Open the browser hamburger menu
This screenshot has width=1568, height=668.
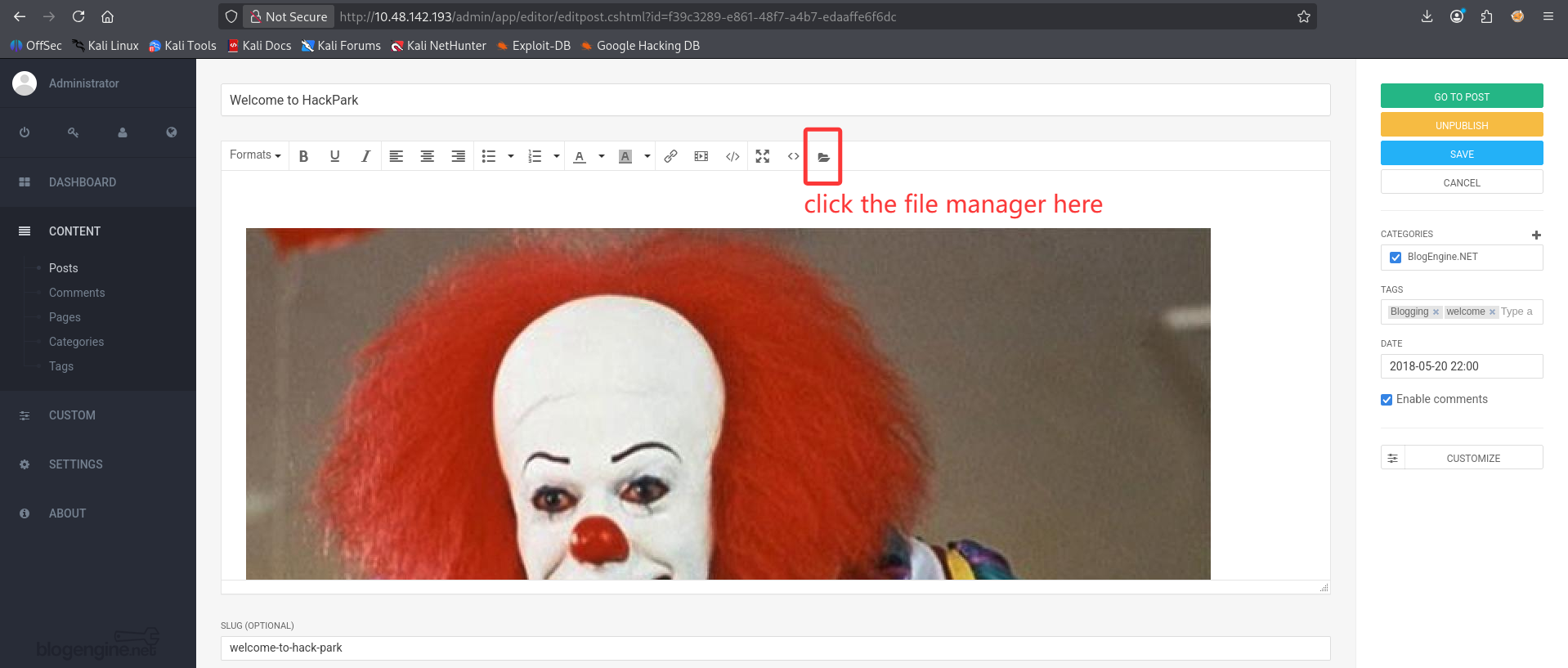1548,16
